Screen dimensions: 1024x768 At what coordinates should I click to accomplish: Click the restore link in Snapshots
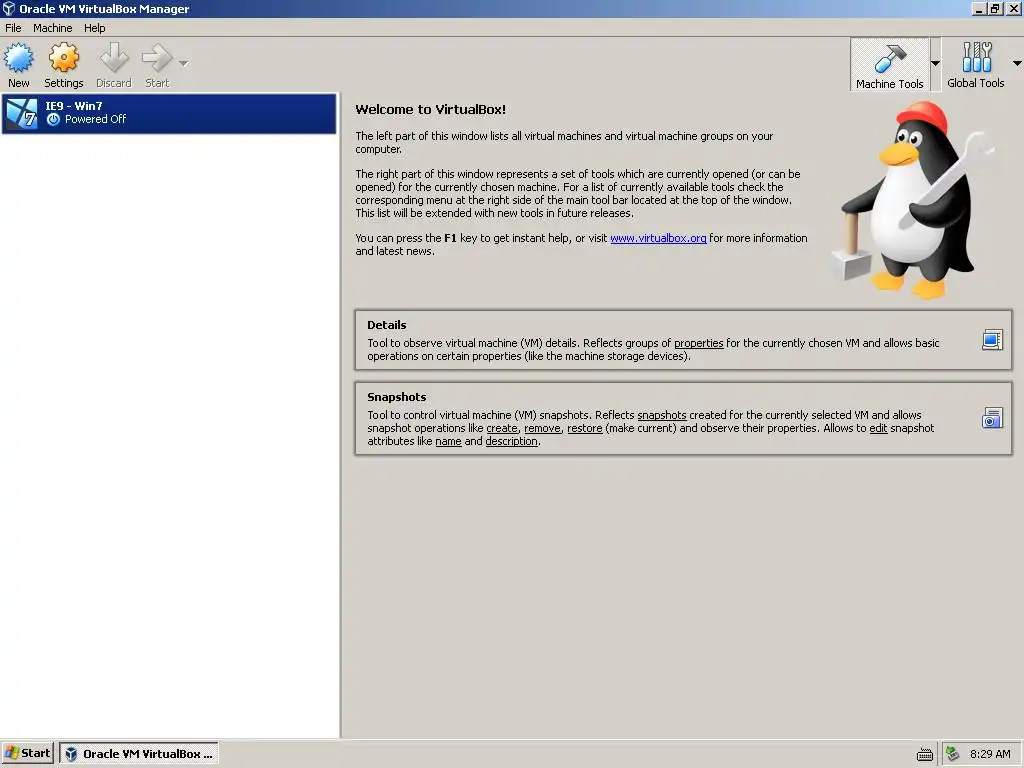click(x=584, y=428)
